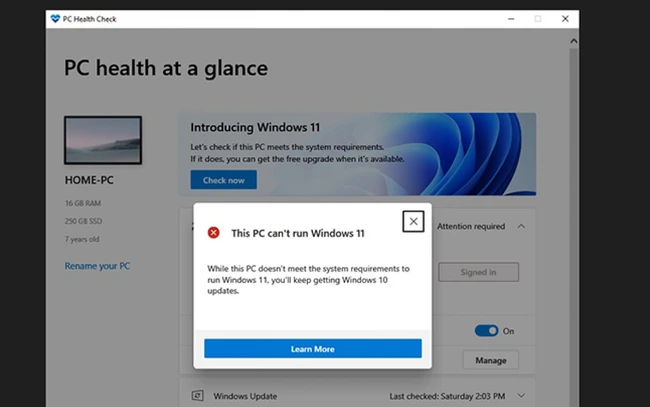Click the Signed in button
The image size is (650, 407).
pos(478,272)
